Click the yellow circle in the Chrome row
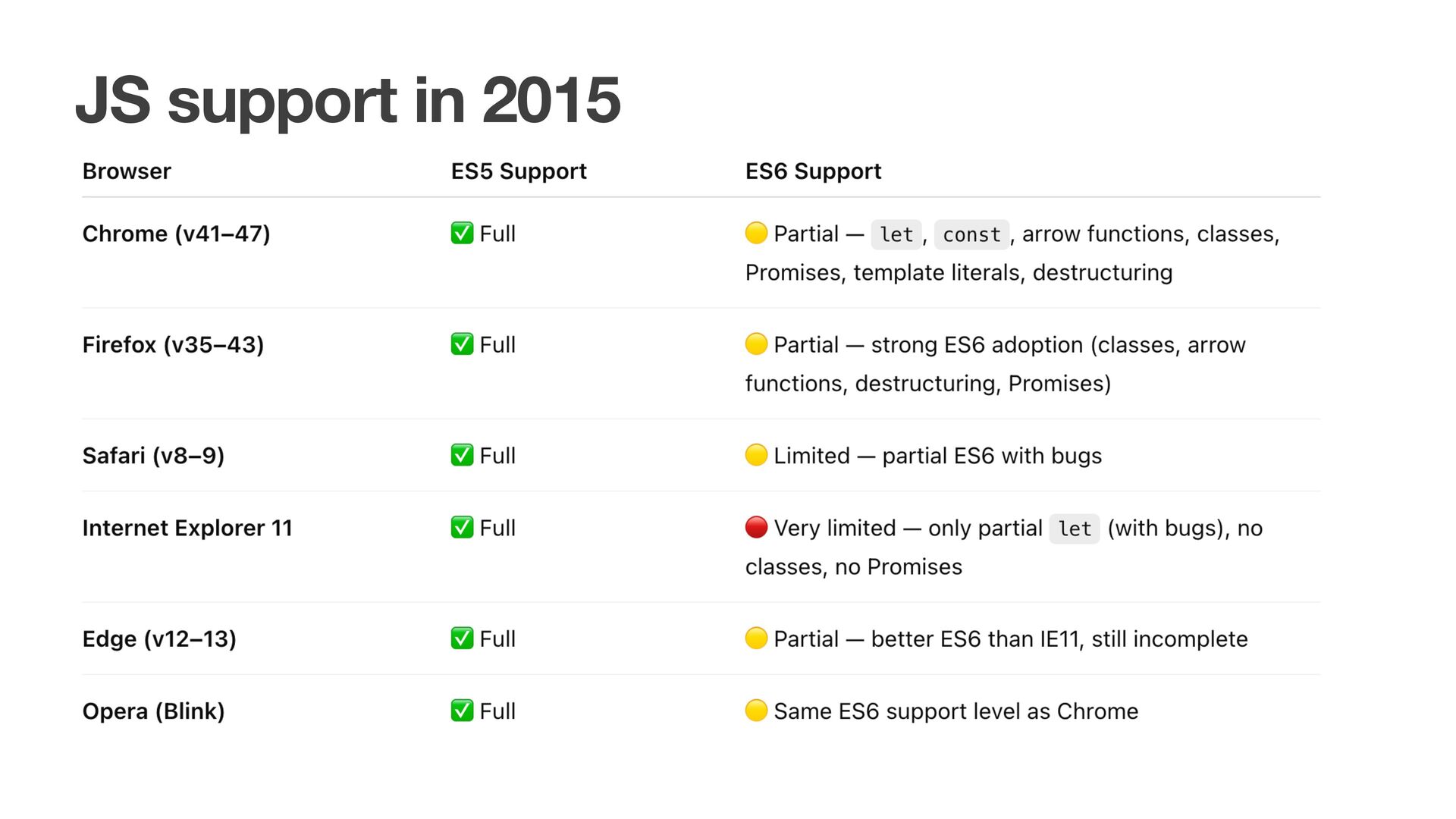This screenshot has height=819, width=1456. point(756,233)
